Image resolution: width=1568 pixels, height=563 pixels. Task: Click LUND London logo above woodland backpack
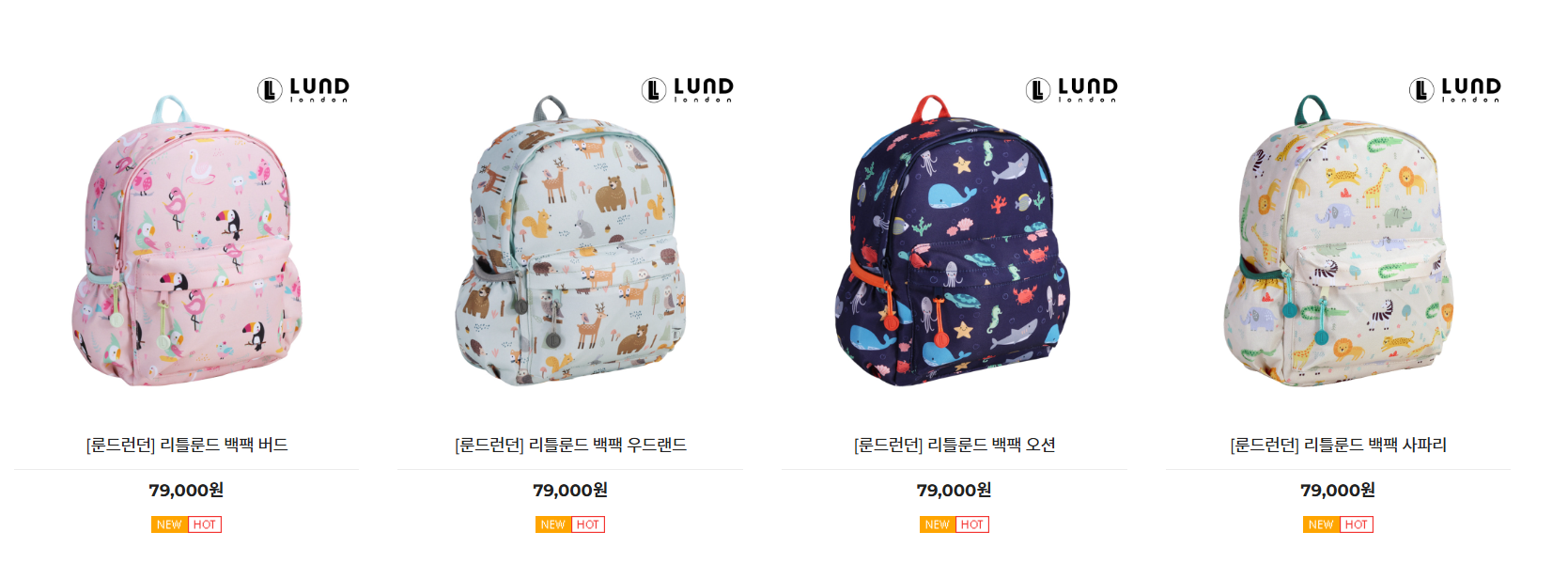688,90
